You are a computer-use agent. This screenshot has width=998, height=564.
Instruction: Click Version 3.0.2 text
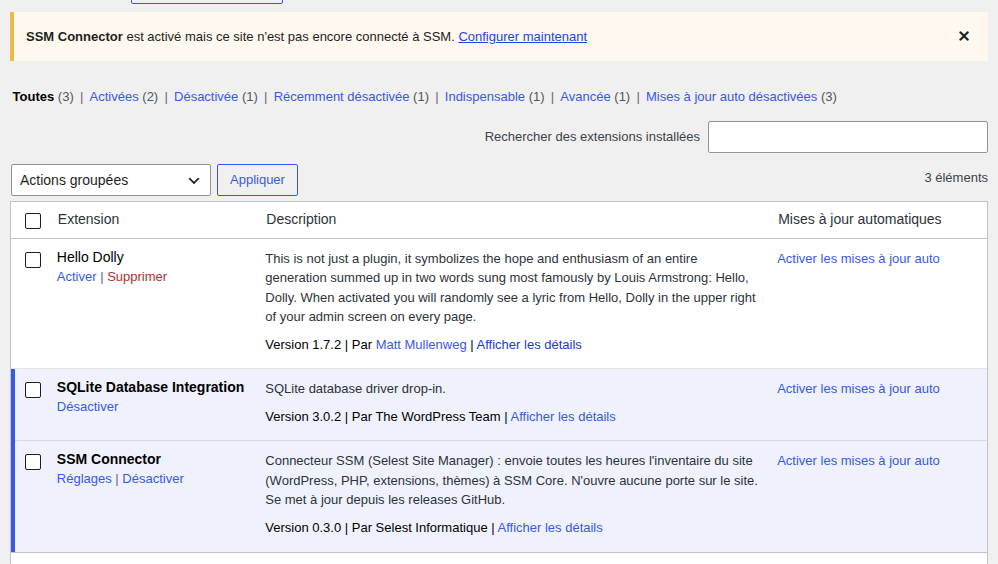click(x=303, y=417)
